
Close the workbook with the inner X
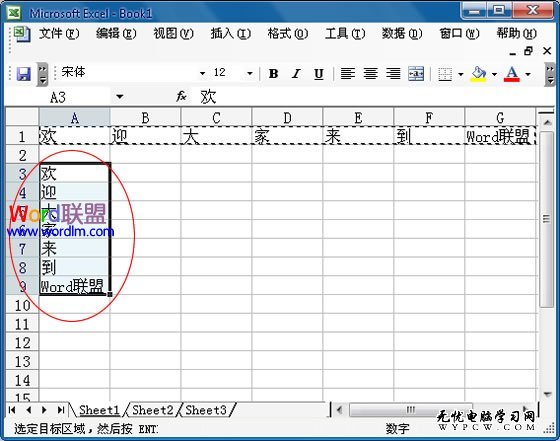[547, 51]
